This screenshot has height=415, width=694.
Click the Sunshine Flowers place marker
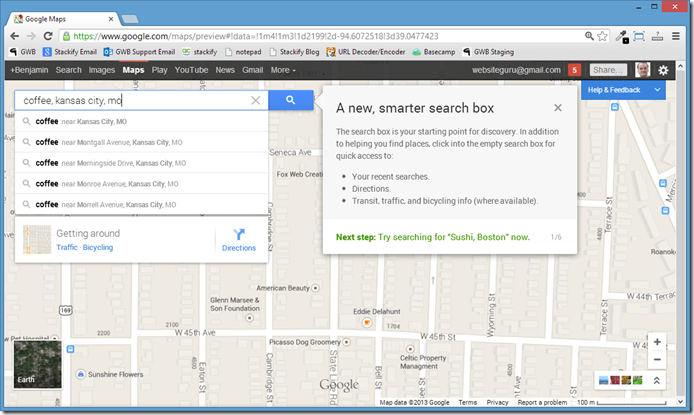(81, 374)
